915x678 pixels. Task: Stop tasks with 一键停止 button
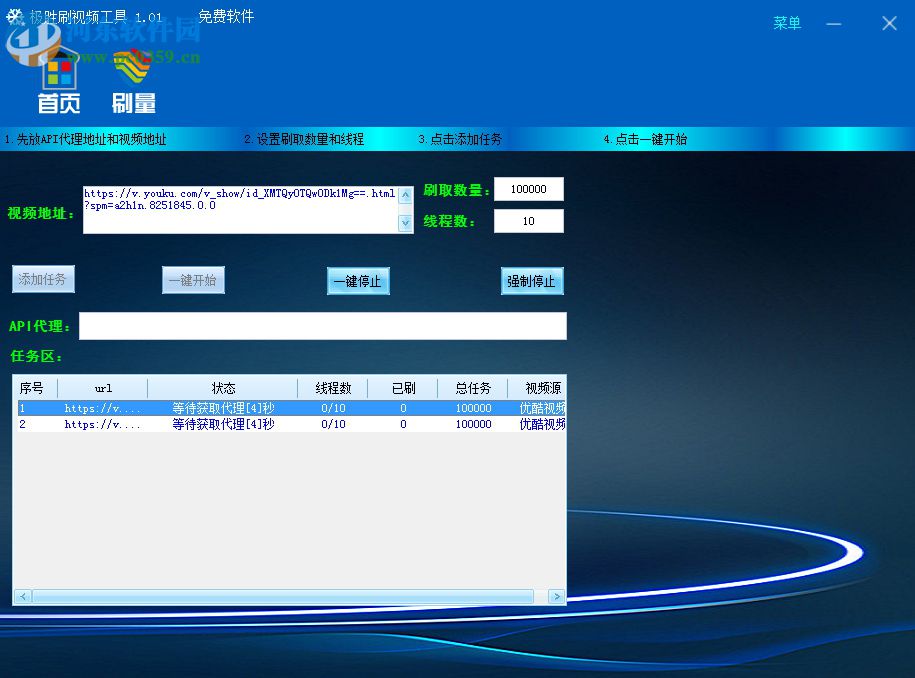click(357, 281)
